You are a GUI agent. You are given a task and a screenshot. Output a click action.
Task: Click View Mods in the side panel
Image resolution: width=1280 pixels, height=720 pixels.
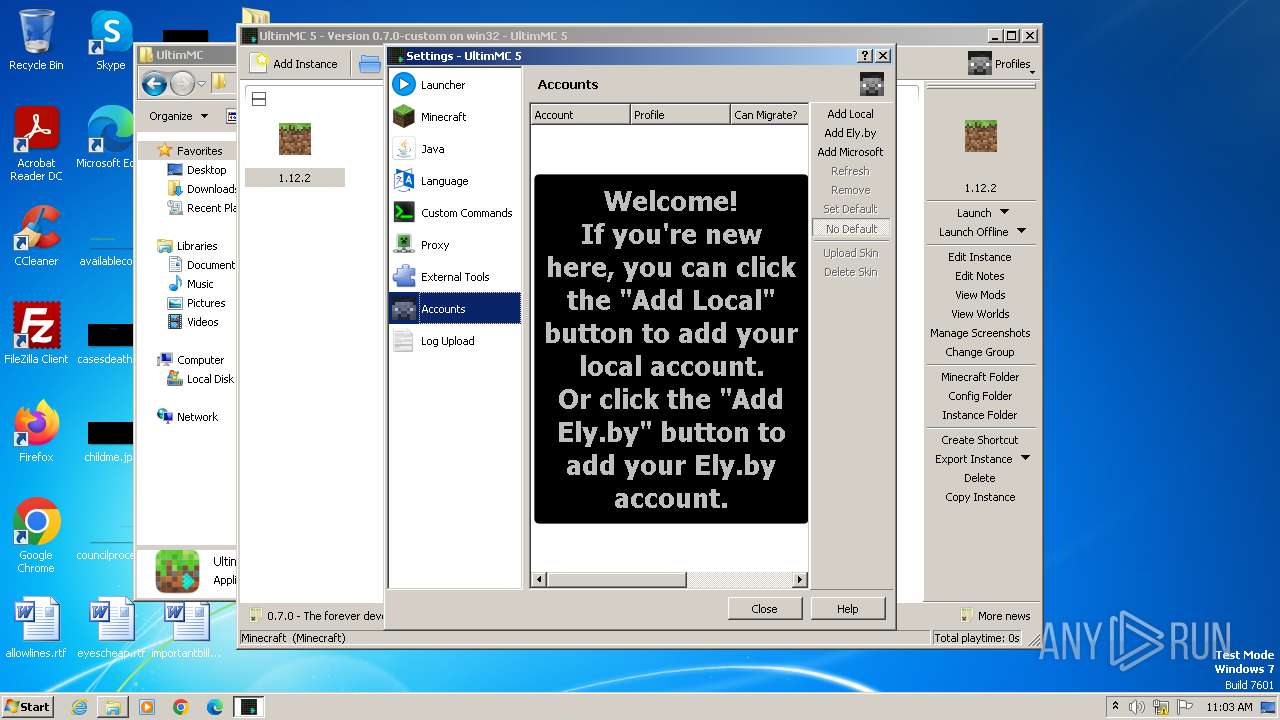[980, 295]
